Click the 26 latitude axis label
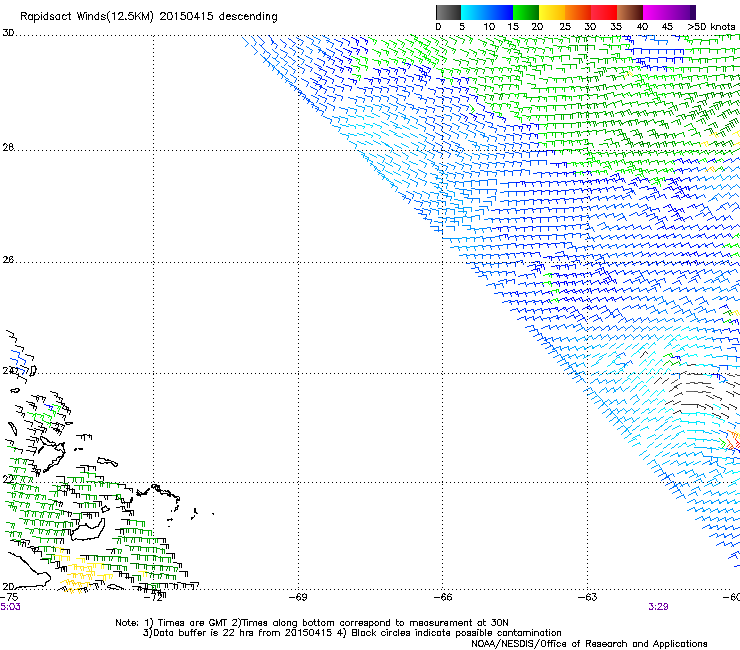The height and width of the screenshot is (650, 740). [x=8, y=260]
